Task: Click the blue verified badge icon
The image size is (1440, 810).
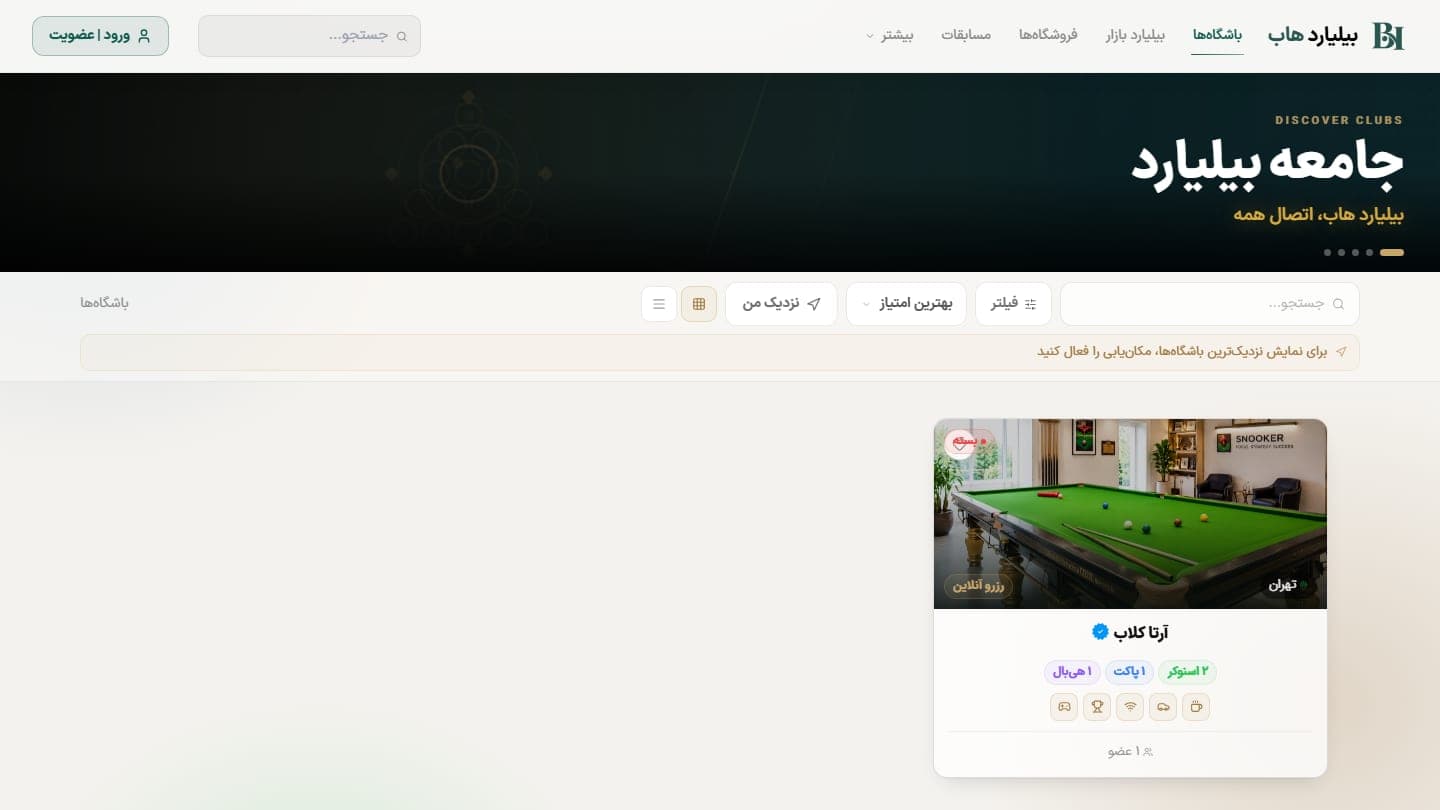Action: tap(1100, 632)
